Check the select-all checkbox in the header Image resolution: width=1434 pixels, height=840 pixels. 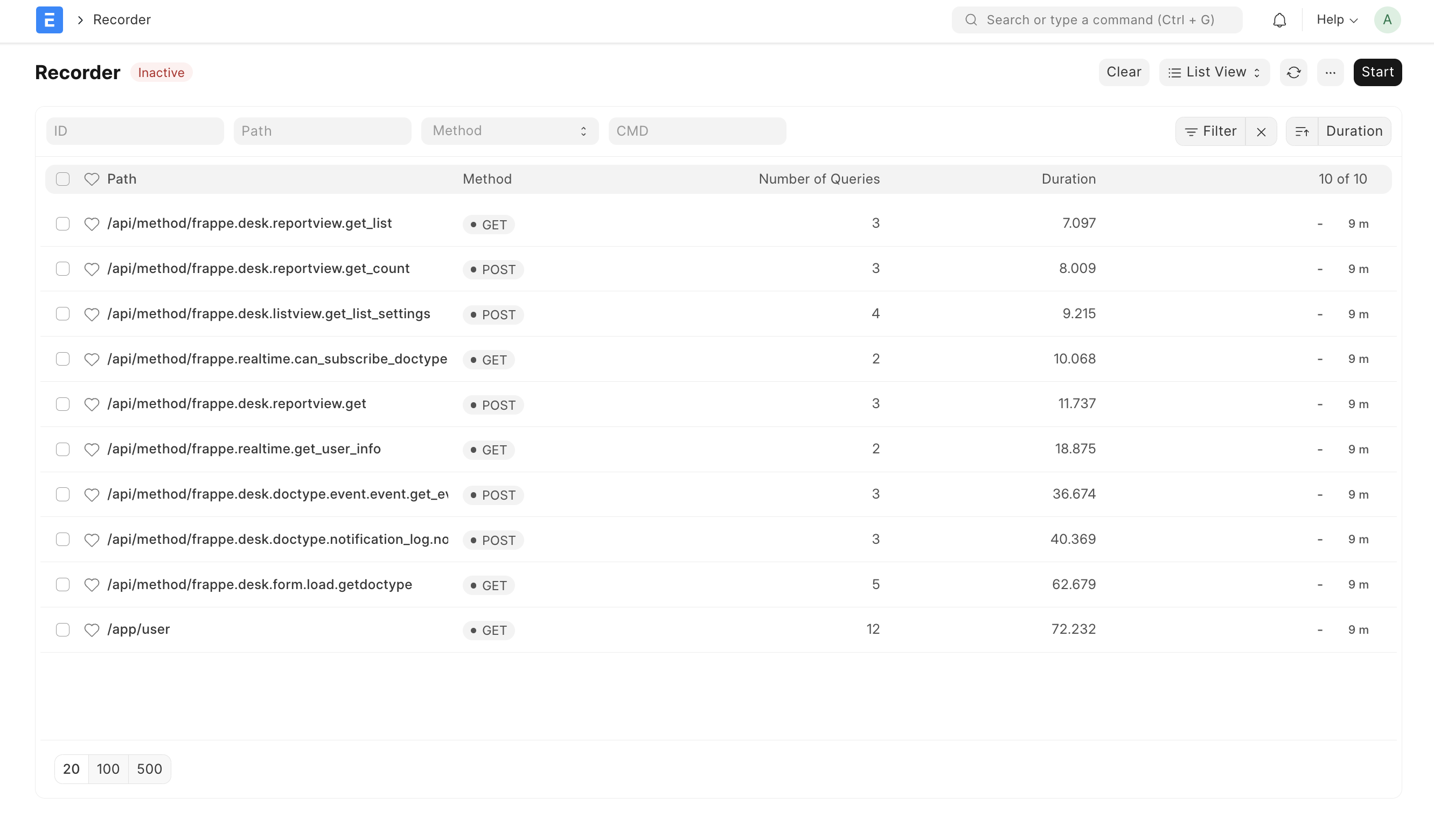click(62, 179)
